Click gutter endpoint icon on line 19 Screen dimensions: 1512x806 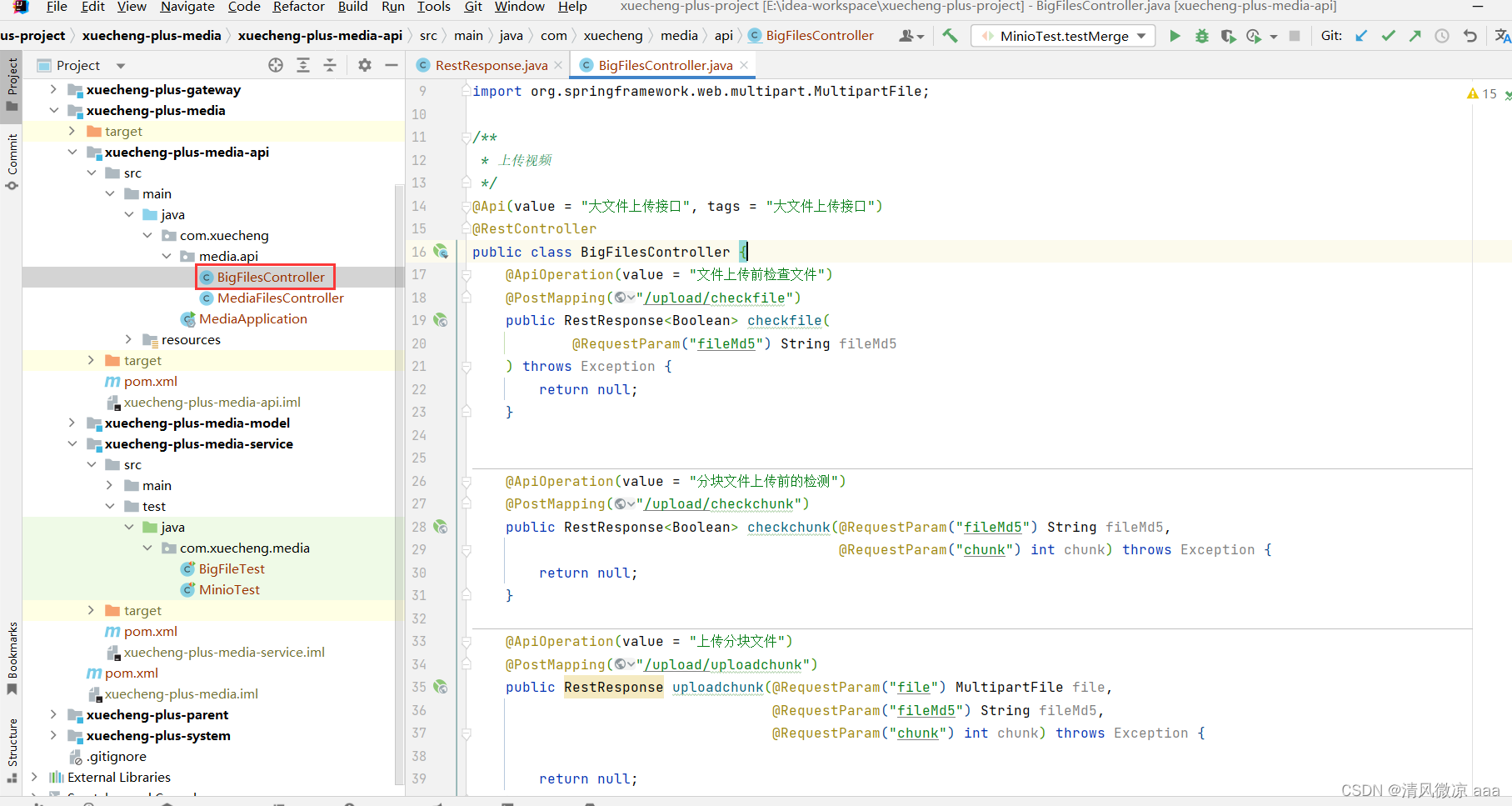441,320
